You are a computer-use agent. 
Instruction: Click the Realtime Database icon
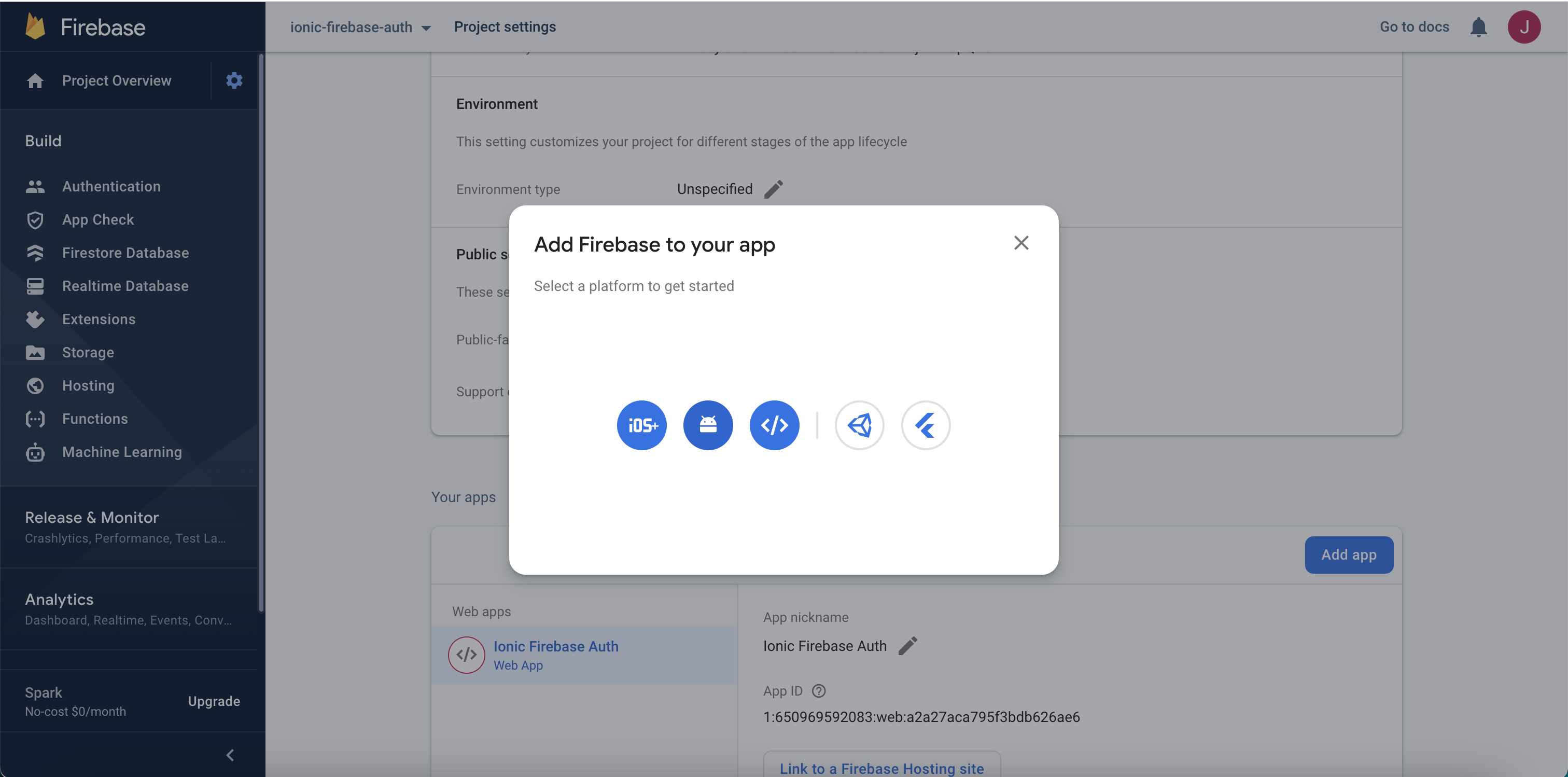[35, 286]
